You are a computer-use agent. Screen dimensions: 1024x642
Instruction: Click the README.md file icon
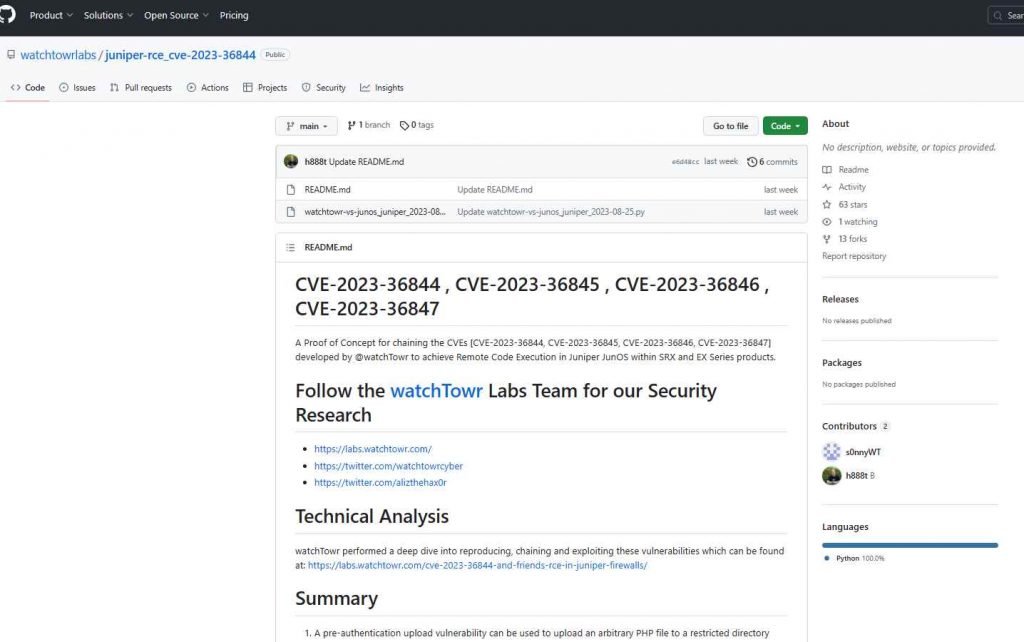291,189
